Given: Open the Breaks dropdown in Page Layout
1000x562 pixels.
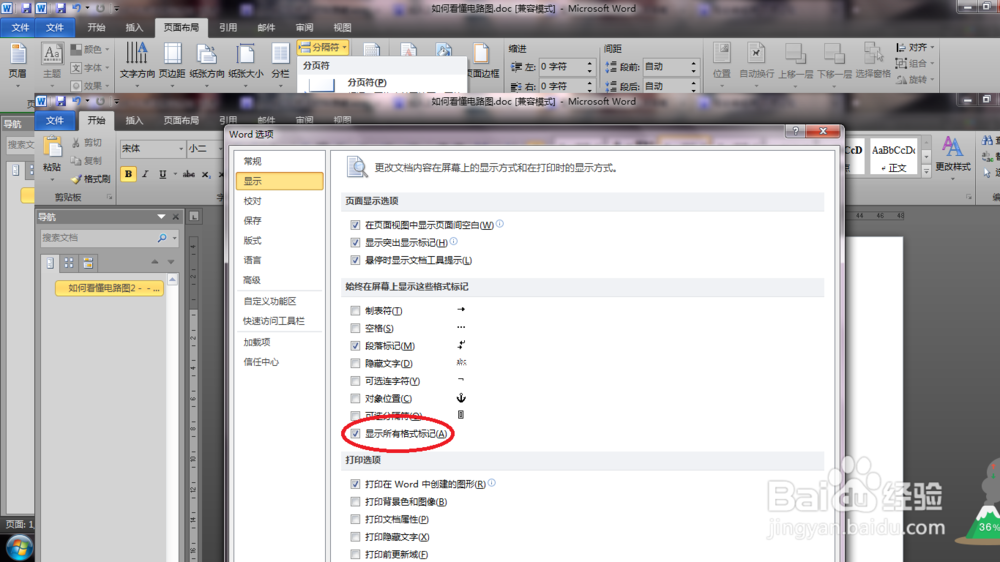Looking at the screenshot, I should 323,47.
